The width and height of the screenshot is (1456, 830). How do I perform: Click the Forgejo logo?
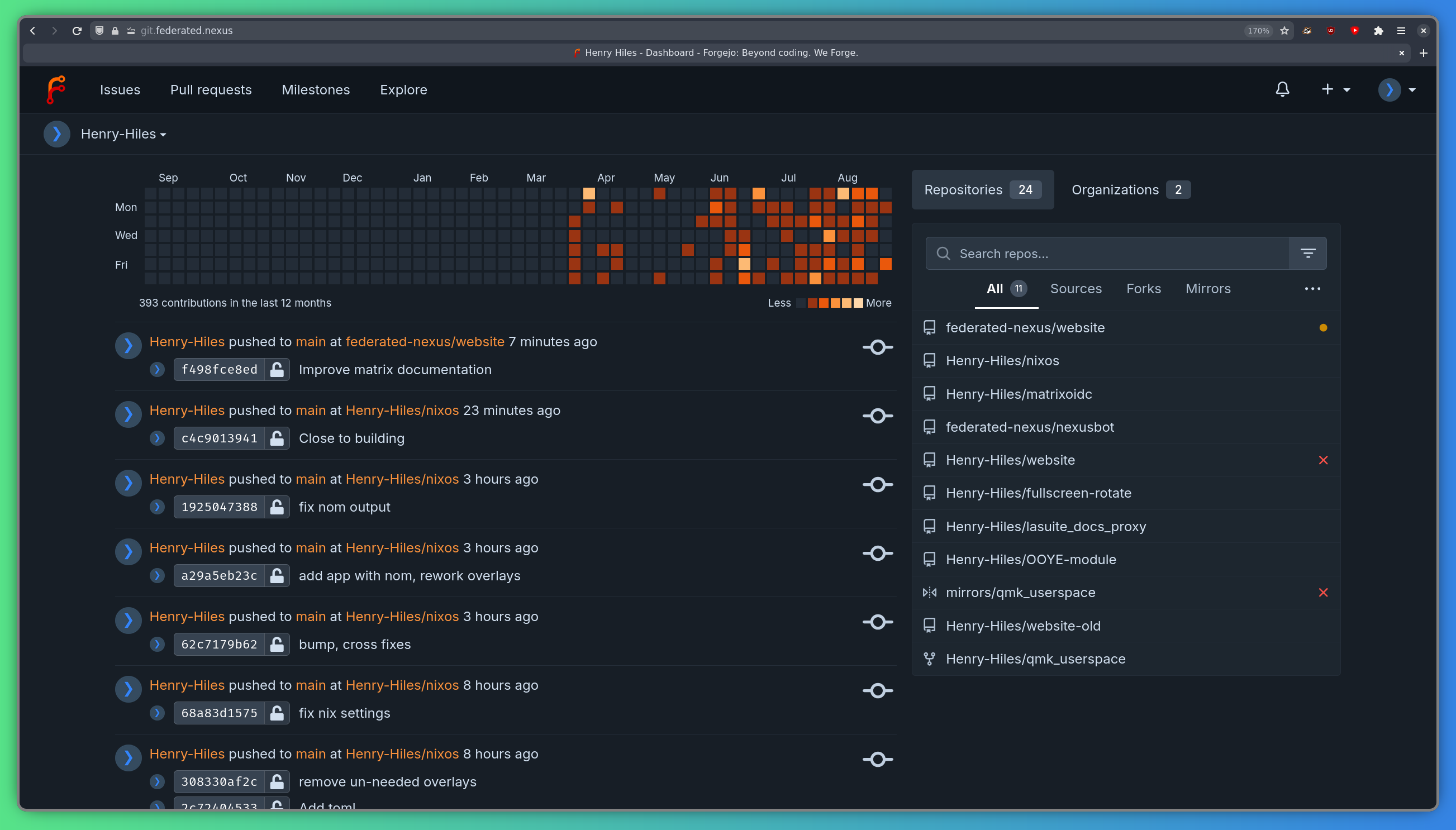[56, 89]
